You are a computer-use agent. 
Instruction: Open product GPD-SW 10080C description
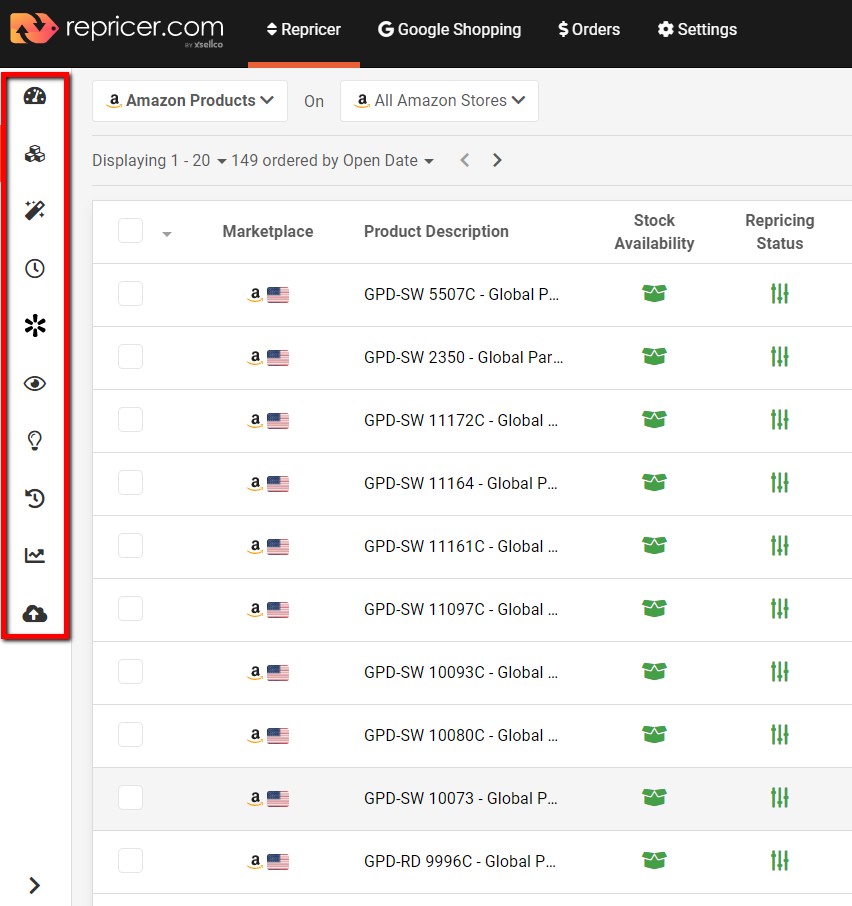(x=461, y=735)
